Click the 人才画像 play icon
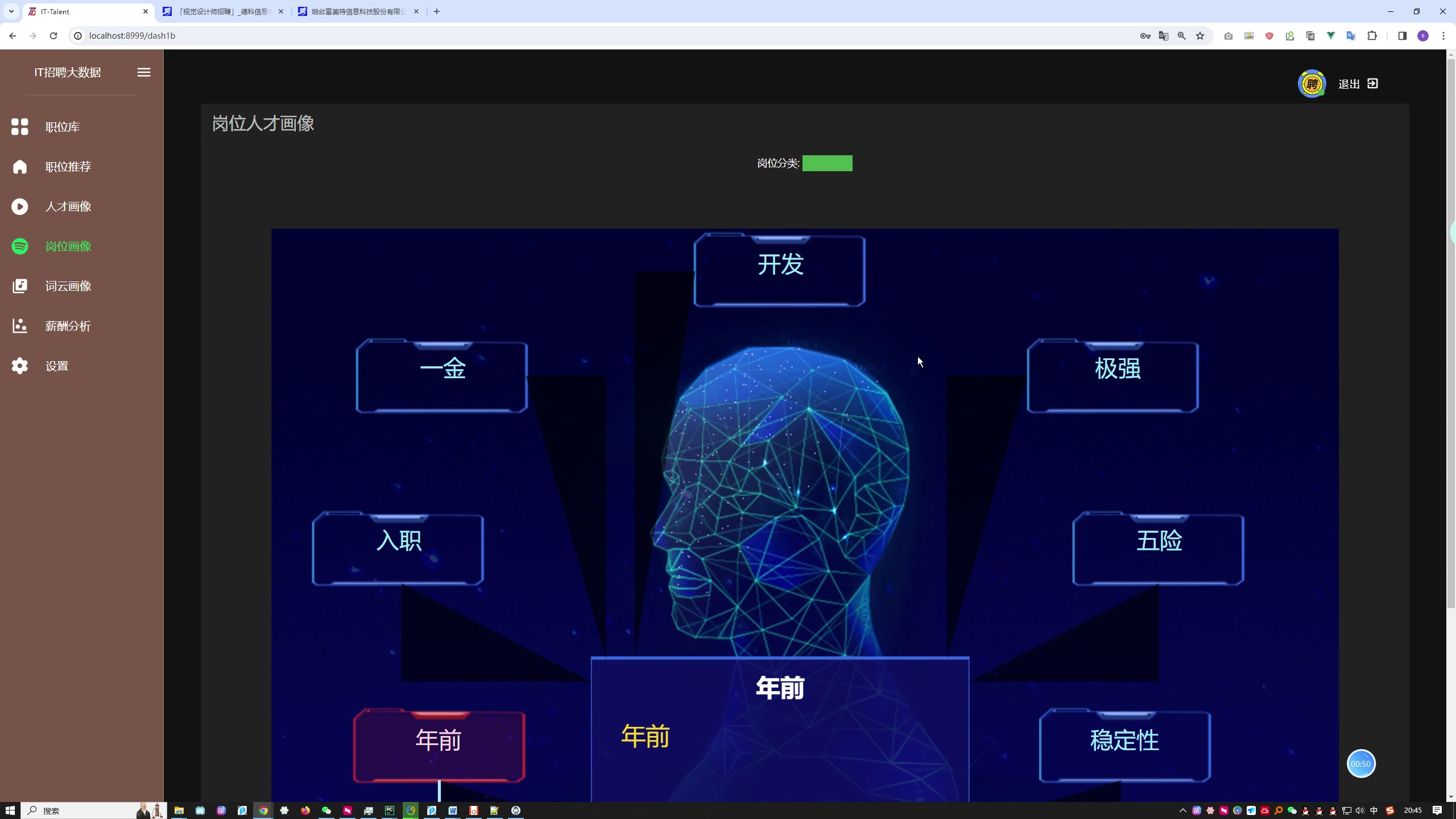The image size is (1456, 819). [x=19, y=206]
